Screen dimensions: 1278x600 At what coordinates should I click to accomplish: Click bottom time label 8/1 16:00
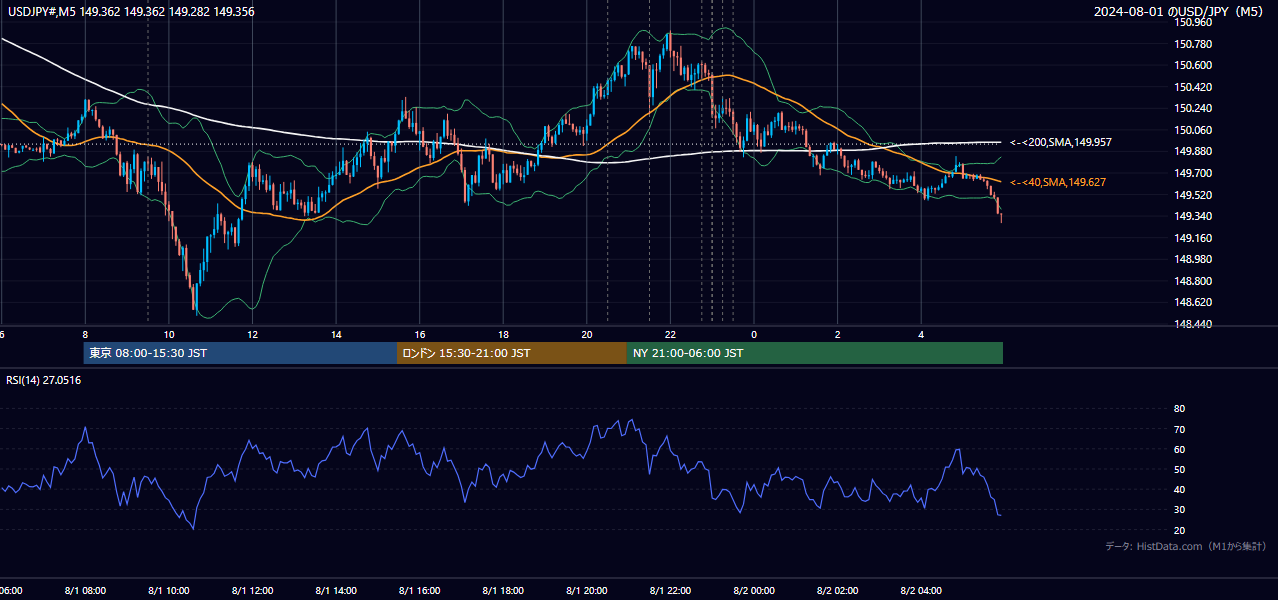pyautogui.click(x=420, y=591)
